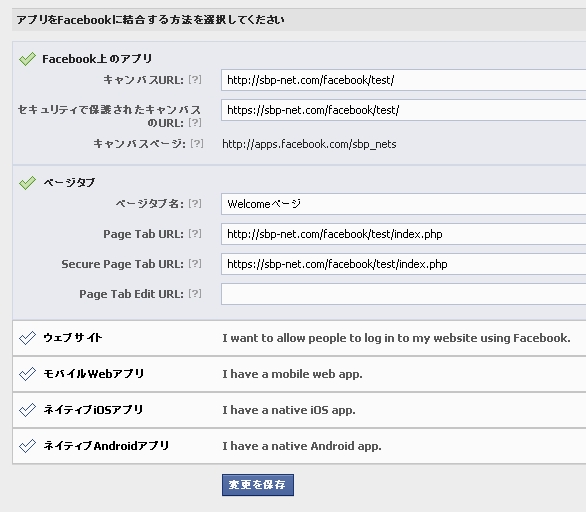Click text 'I have a native iOS app.'
Image resolution: width=586 pixels, height=512 pixels.
(x=289, y=410)
